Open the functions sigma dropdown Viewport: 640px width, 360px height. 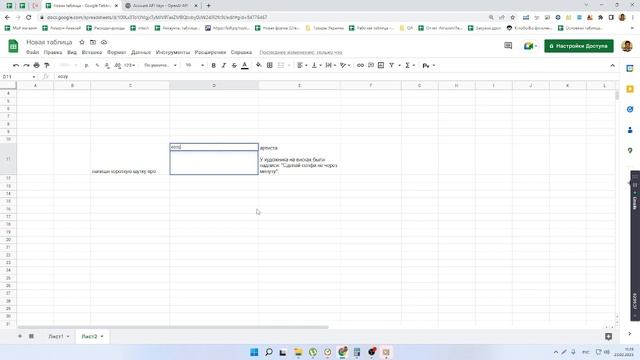(409, 65)
